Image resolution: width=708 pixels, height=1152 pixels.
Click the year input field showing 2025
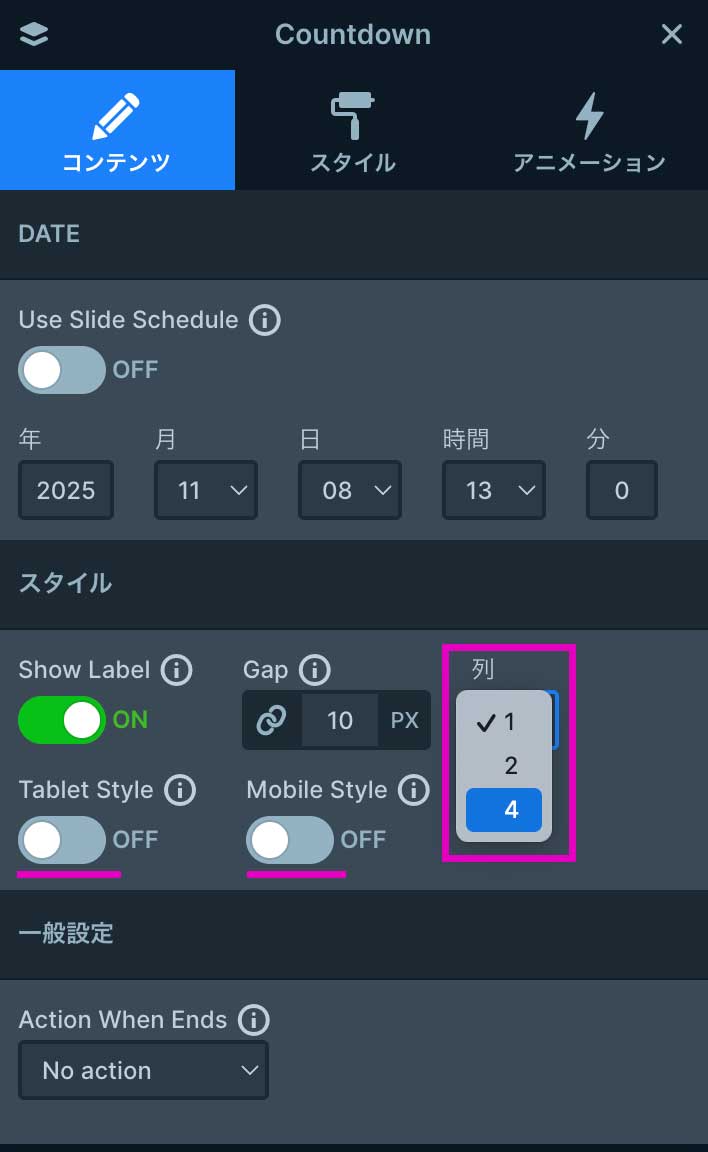coord(66,490)
